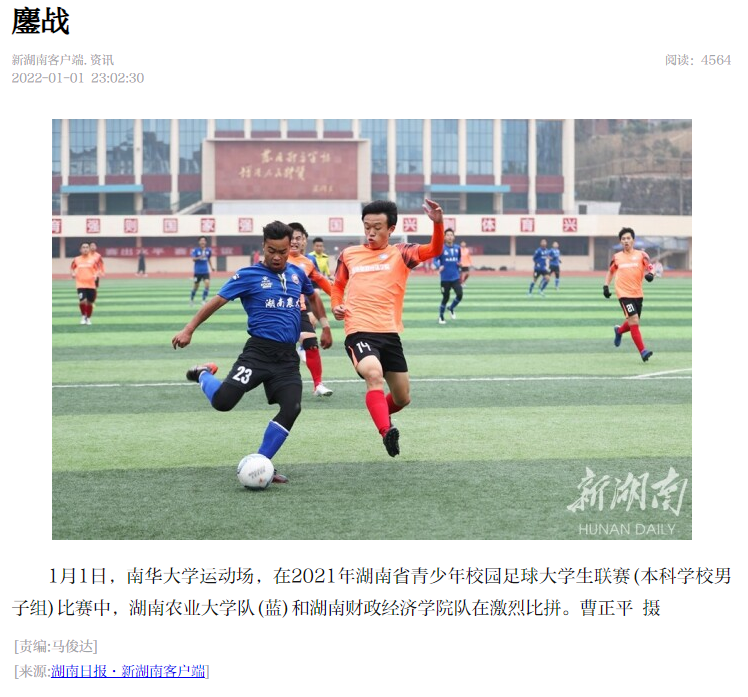Screen dimensions: 748x697
Task: Click the orange player on far left
Action: pyautogui.click(x=86, y=282)
